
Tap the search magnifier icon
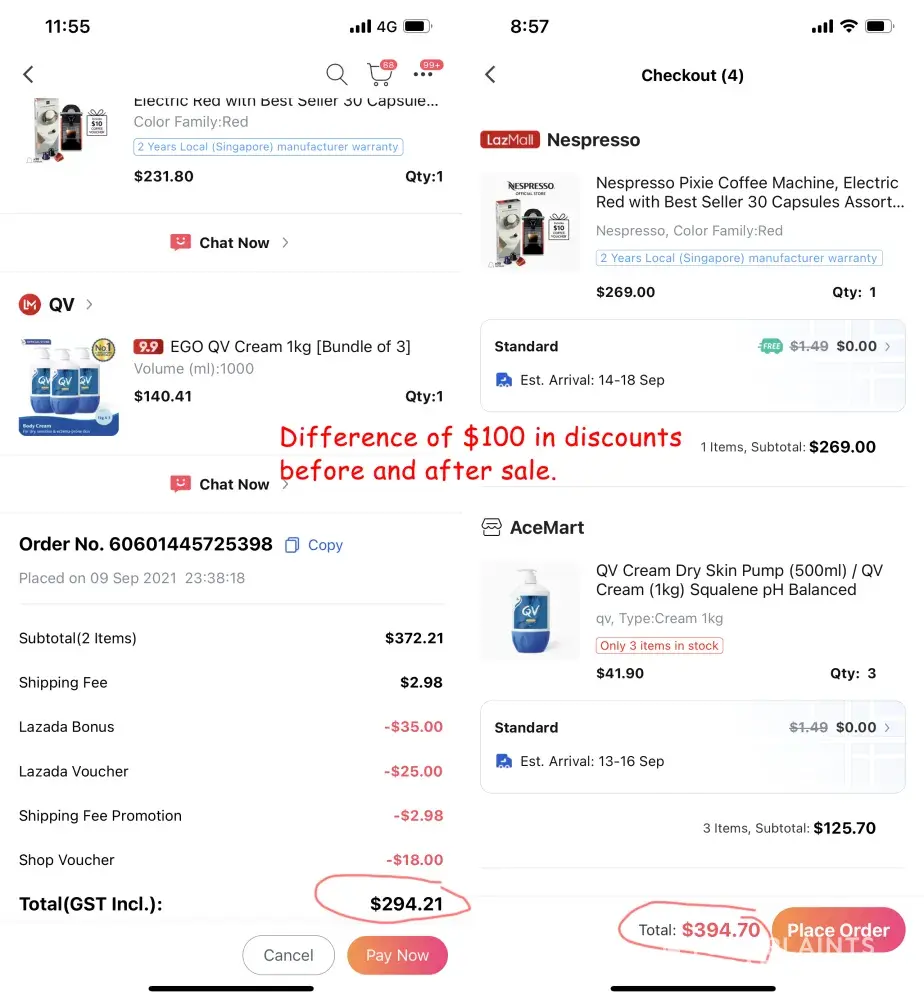[x=336, y=75]
